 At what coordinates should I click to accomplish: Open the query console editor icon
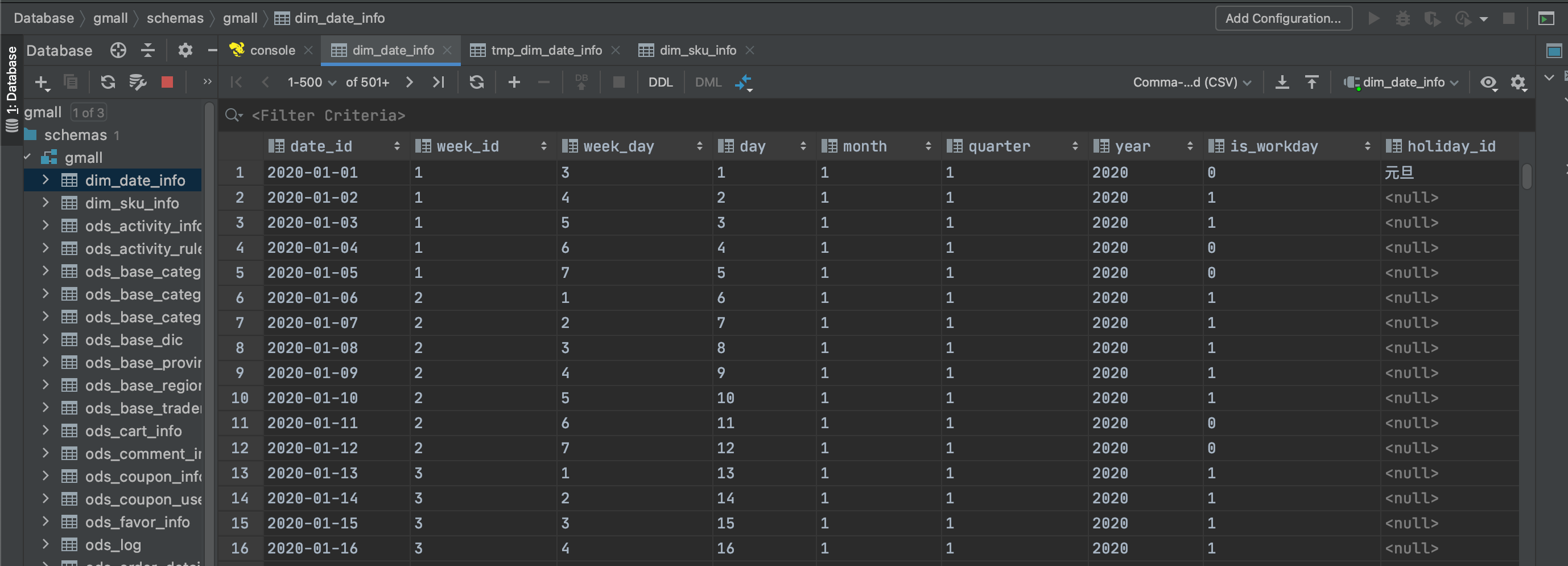[138, 81]
